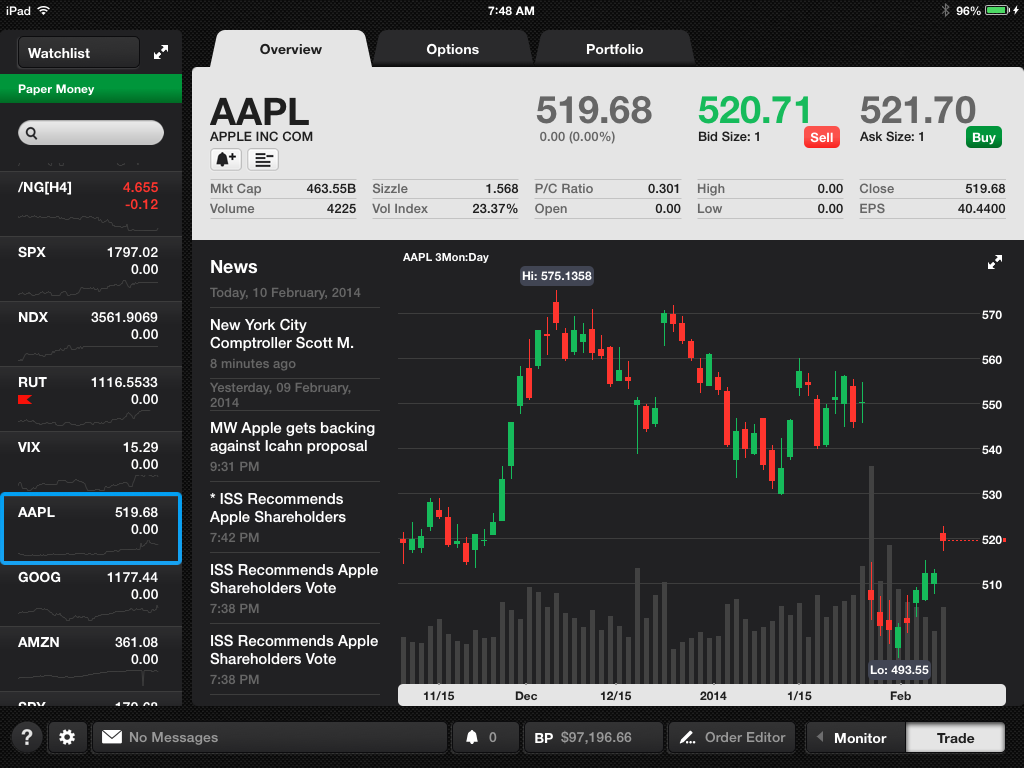
Task: Select SPX in the watchlist
Action: point(91,269)
